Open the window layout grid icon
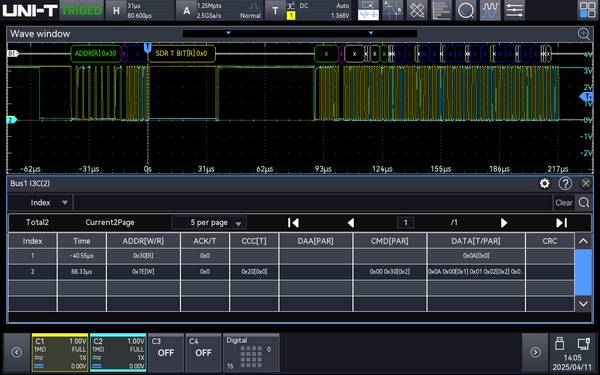This screenshot has width=600, height=375. [x=587, y=10]
